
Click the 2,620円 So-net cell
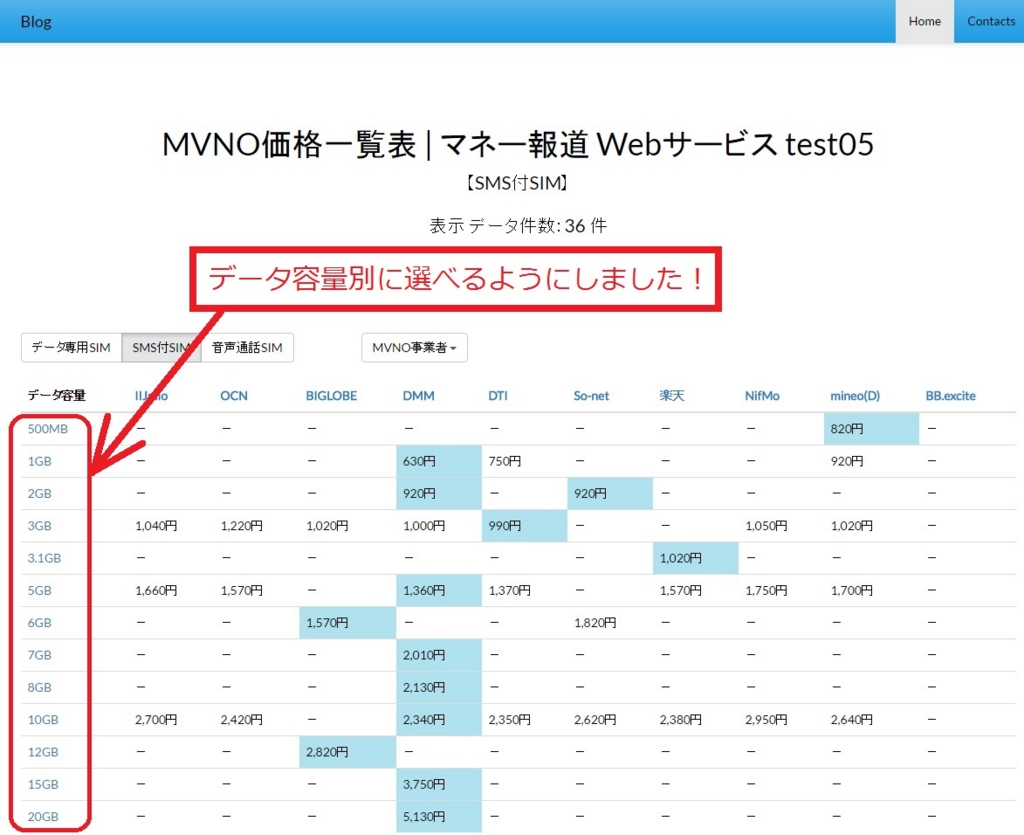tap(610, 720)
